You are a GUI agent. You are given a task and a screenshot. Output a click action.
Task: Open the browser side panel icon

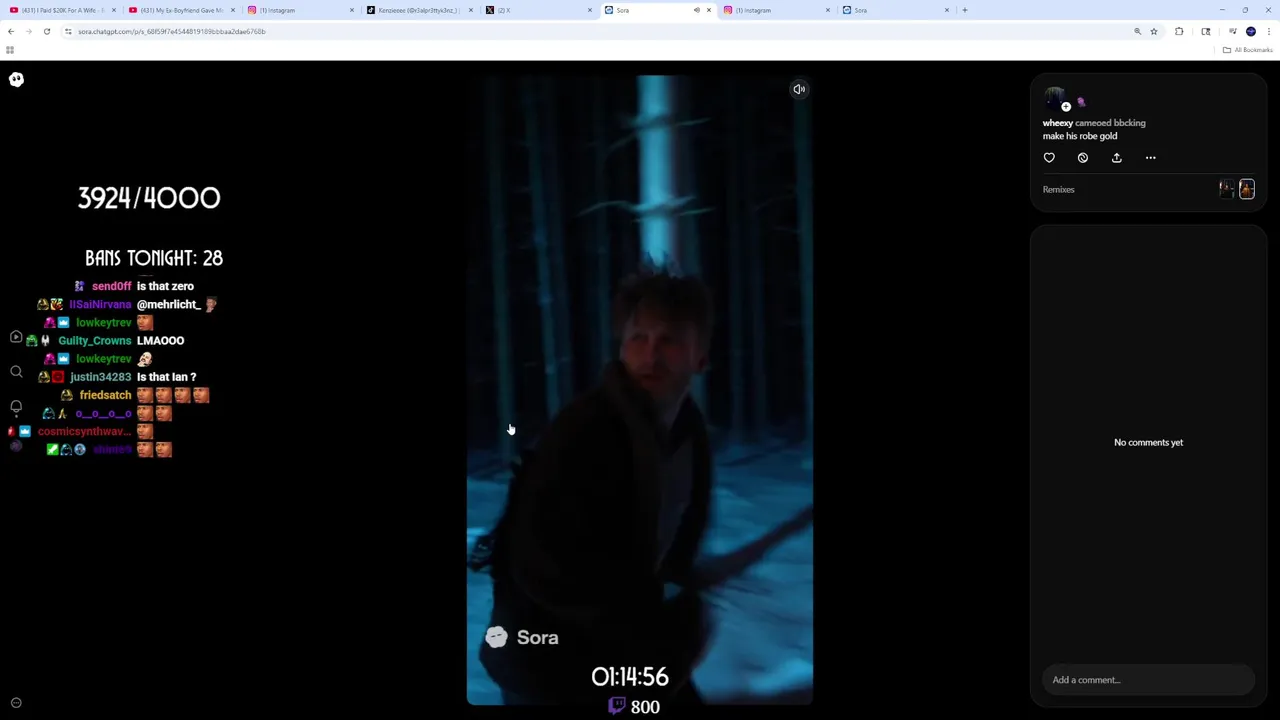(1206, 31)
